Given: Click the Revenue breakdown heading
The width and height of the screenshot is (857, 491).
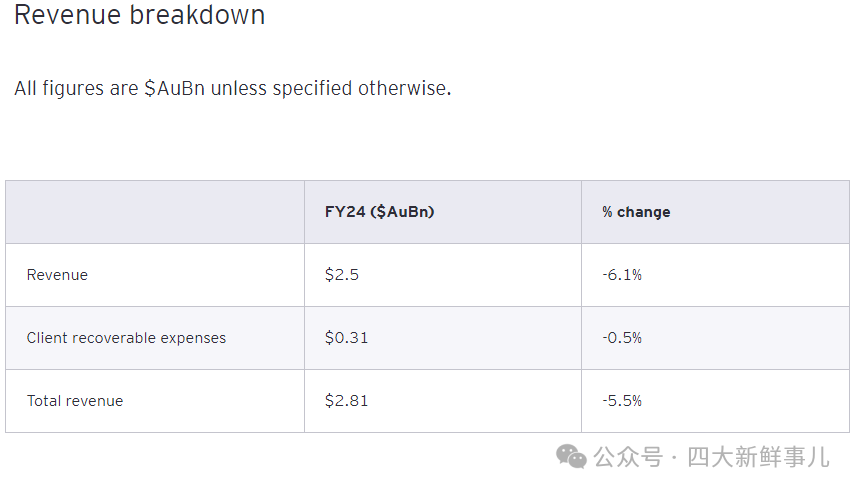Looking at the screenshot, I should click(x=139, y=14).
